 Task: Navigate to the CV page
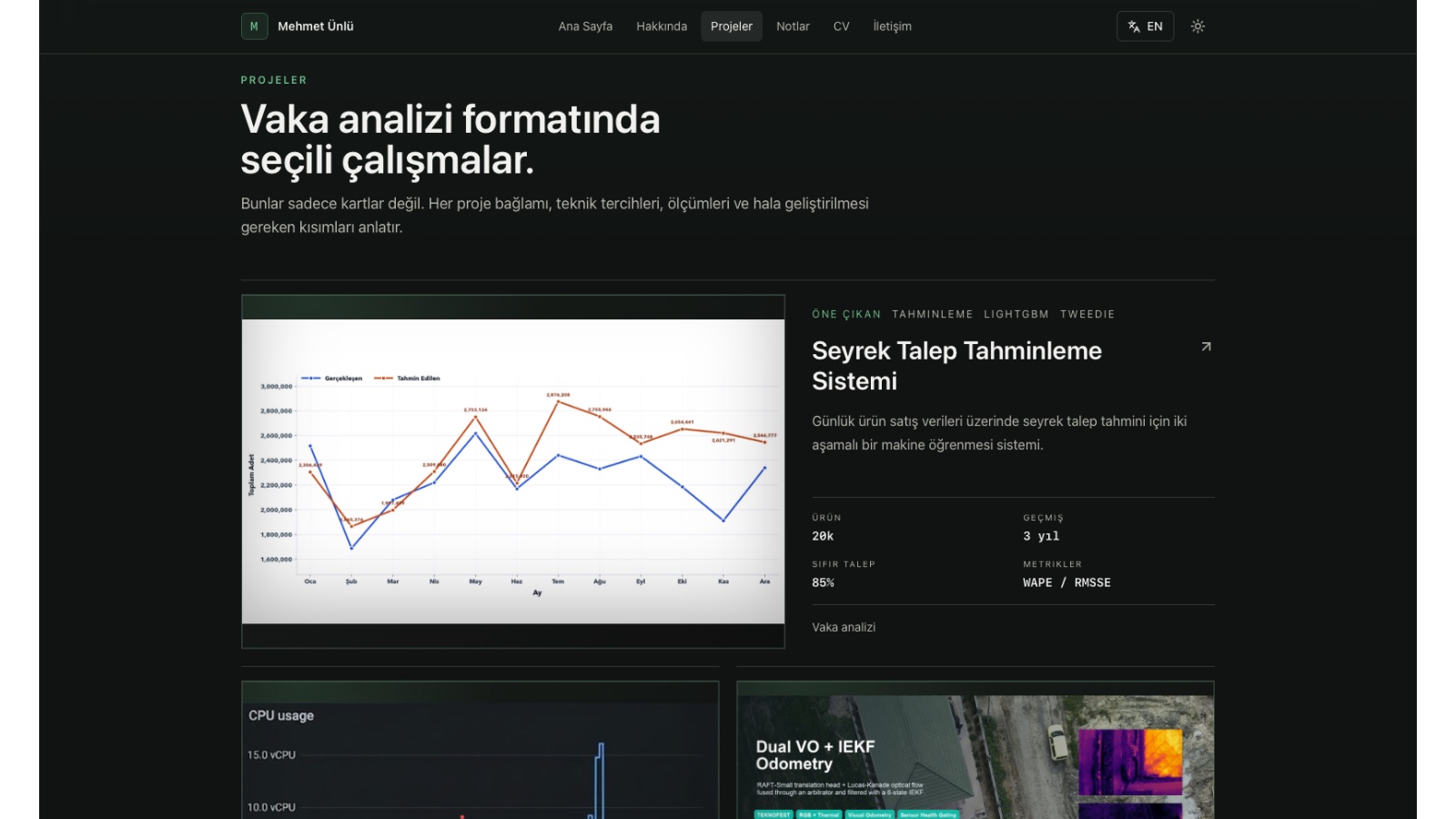tap(841, 26)
